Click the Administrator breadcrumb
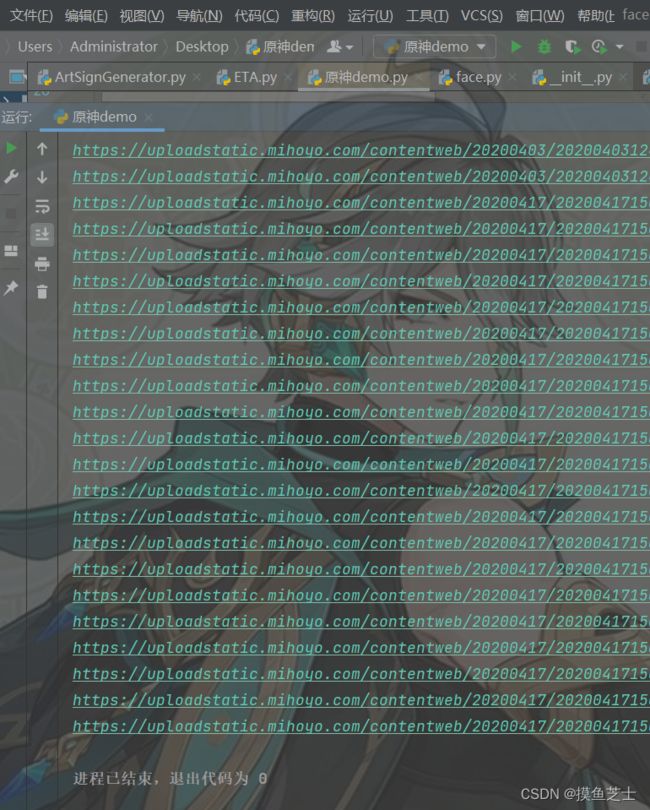Screen dimensions: 650x810 [114, 47]
